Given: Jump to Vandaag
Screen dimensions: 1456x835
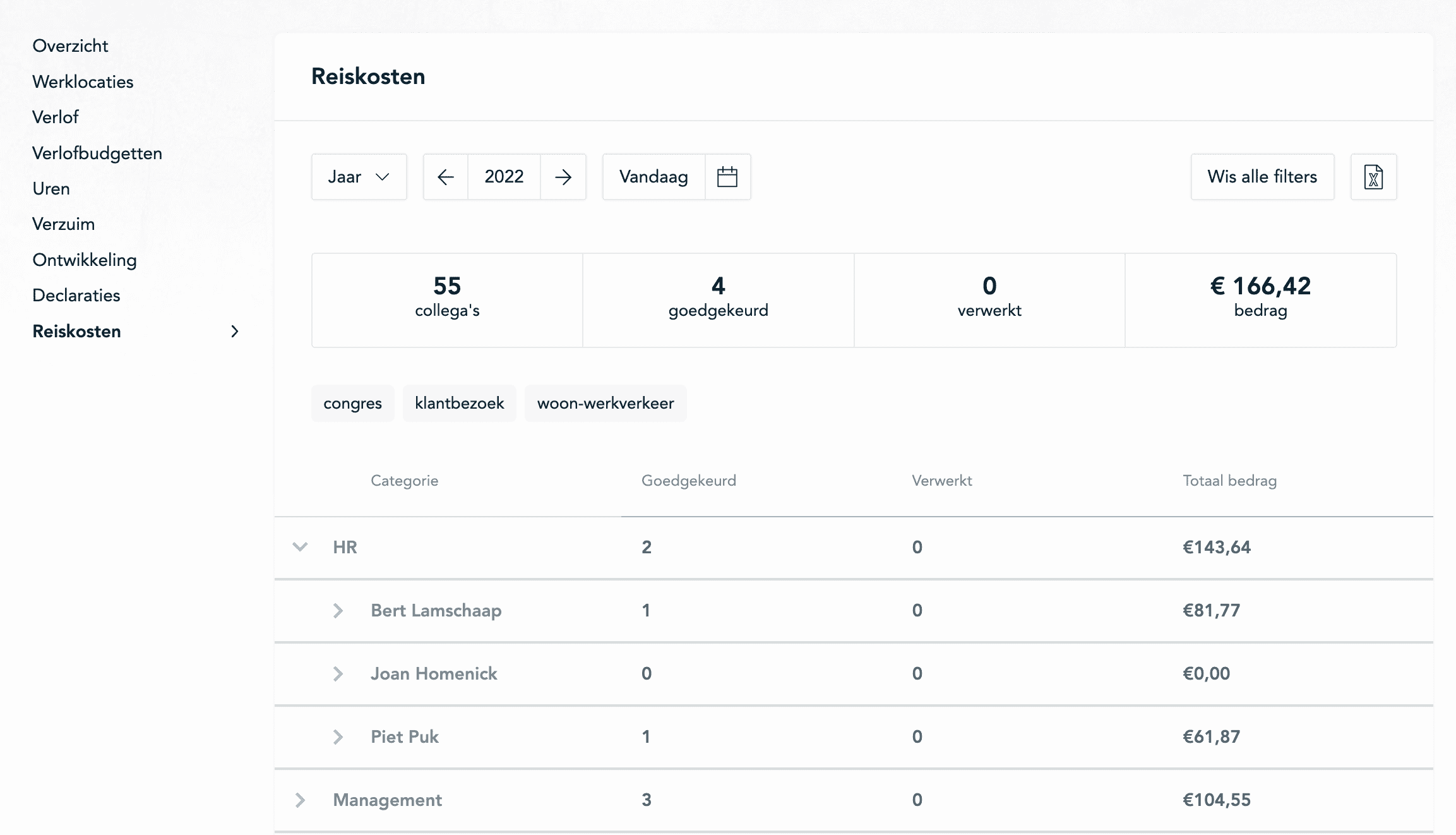Looking at the screenshot, I should (x=653, y=177).
